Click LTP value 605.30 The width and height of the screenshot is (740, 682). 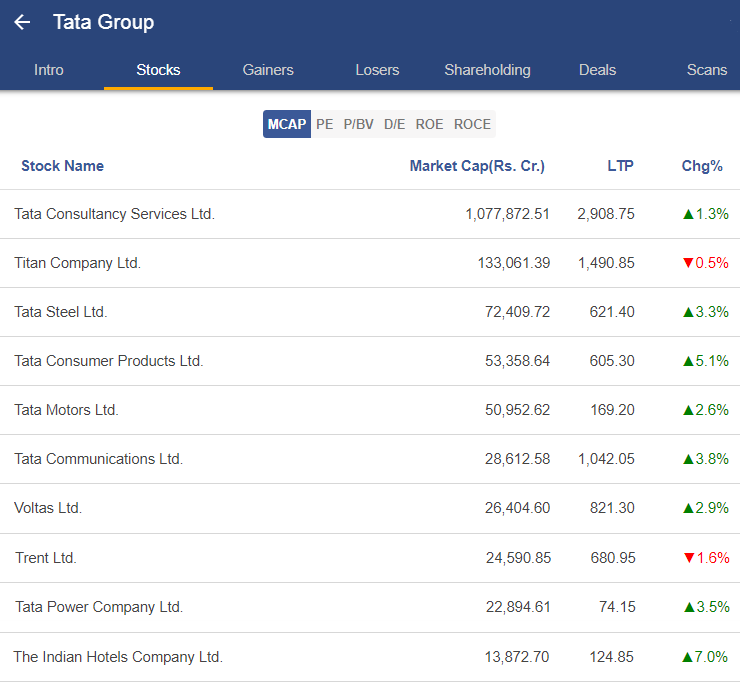[612, 361]
